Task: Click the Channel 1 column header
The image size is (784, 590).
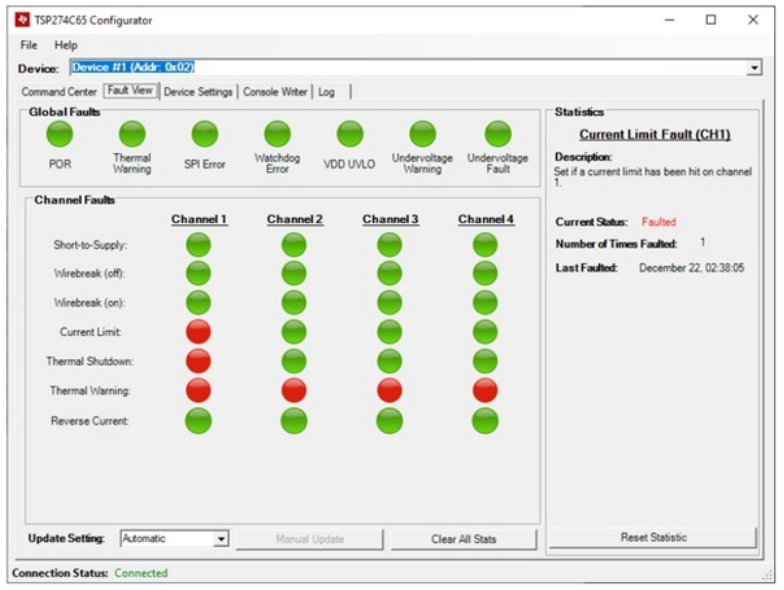Action: (200, 219)
